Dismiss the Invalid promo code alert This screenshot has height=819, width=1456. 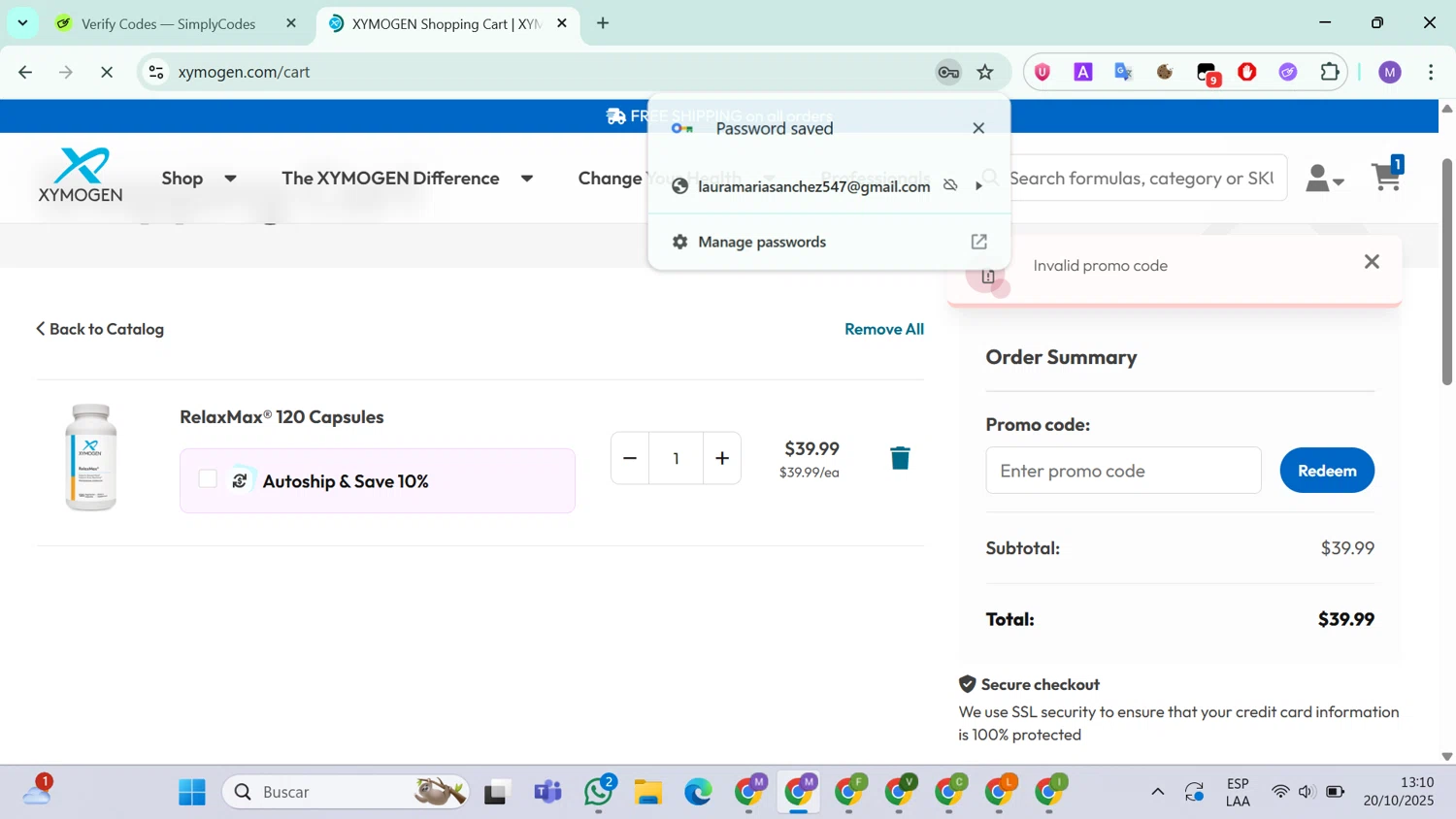pos(1372,262)
